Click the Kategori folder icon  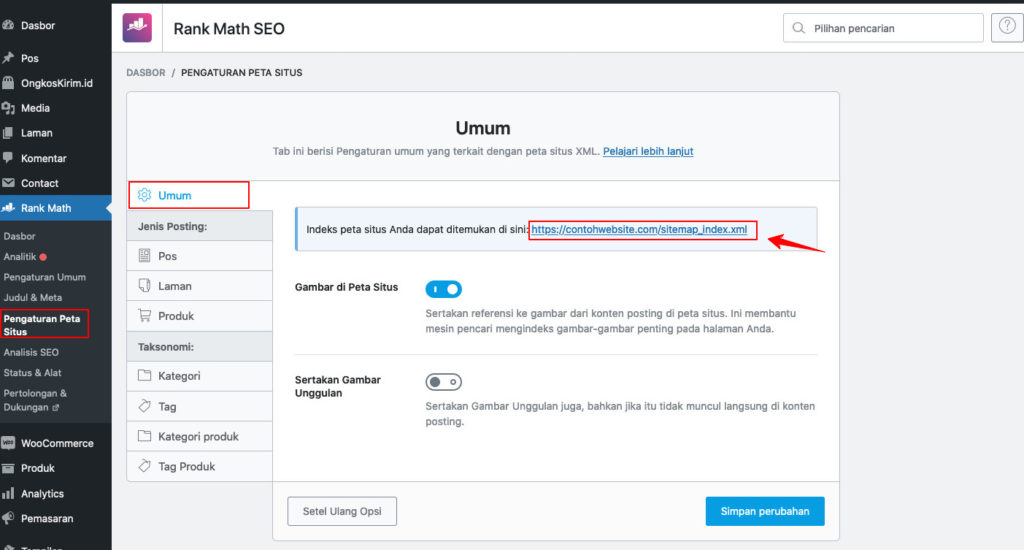[144, 375]
